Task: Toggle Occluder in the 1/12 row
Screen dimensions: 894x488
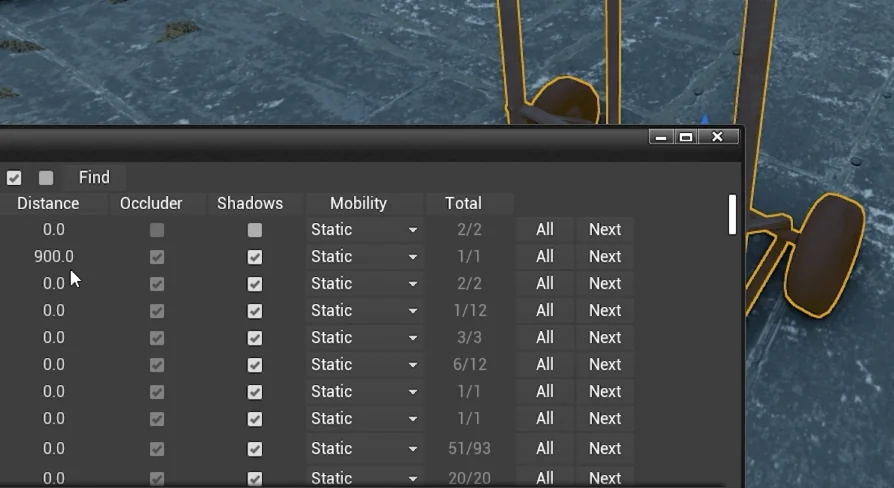Action: coord(157,311)
